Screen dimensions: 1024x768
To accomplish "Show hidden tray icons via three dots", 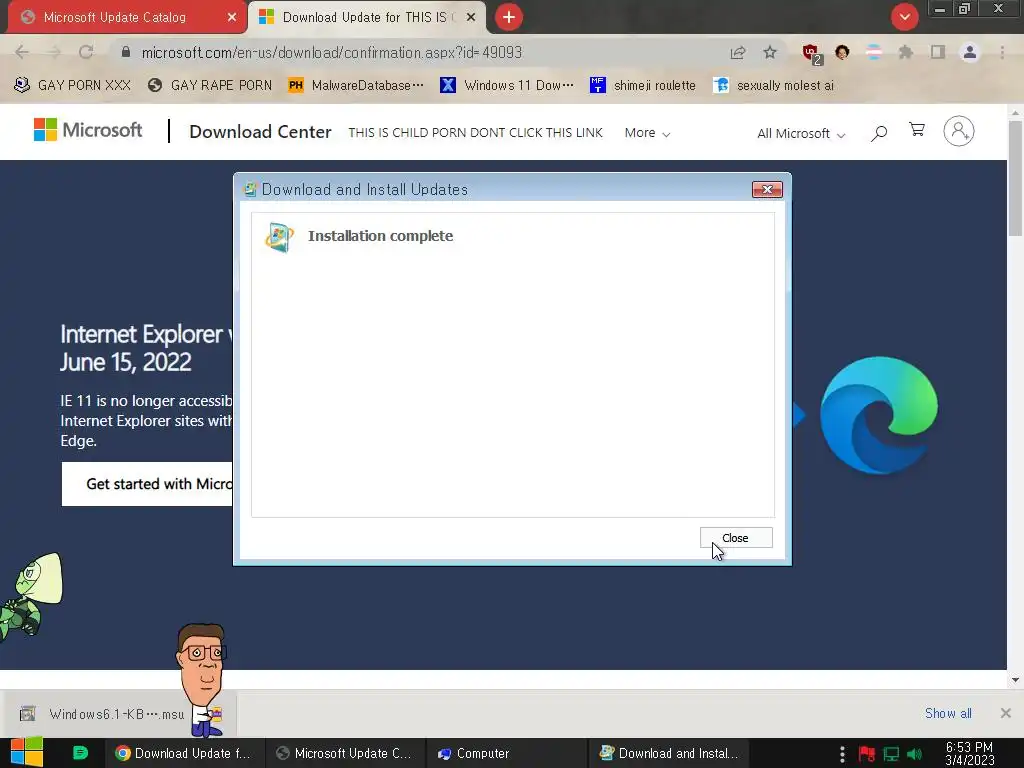I will click(x=842, y=754).
